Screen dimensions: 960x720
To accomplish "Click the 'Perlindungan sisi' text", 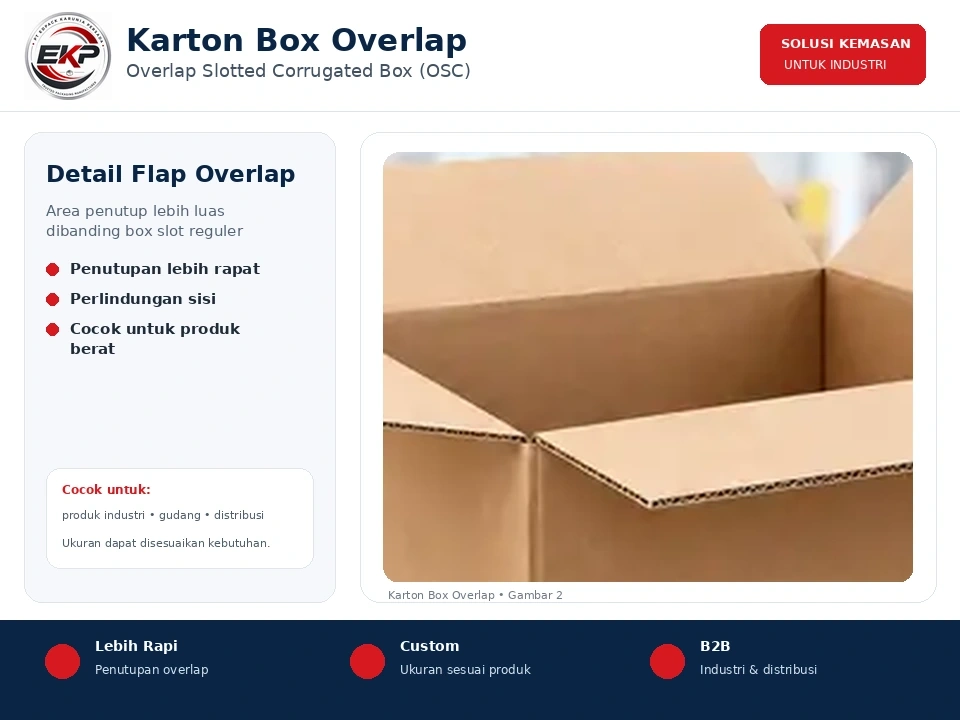I will pos(143,299).
